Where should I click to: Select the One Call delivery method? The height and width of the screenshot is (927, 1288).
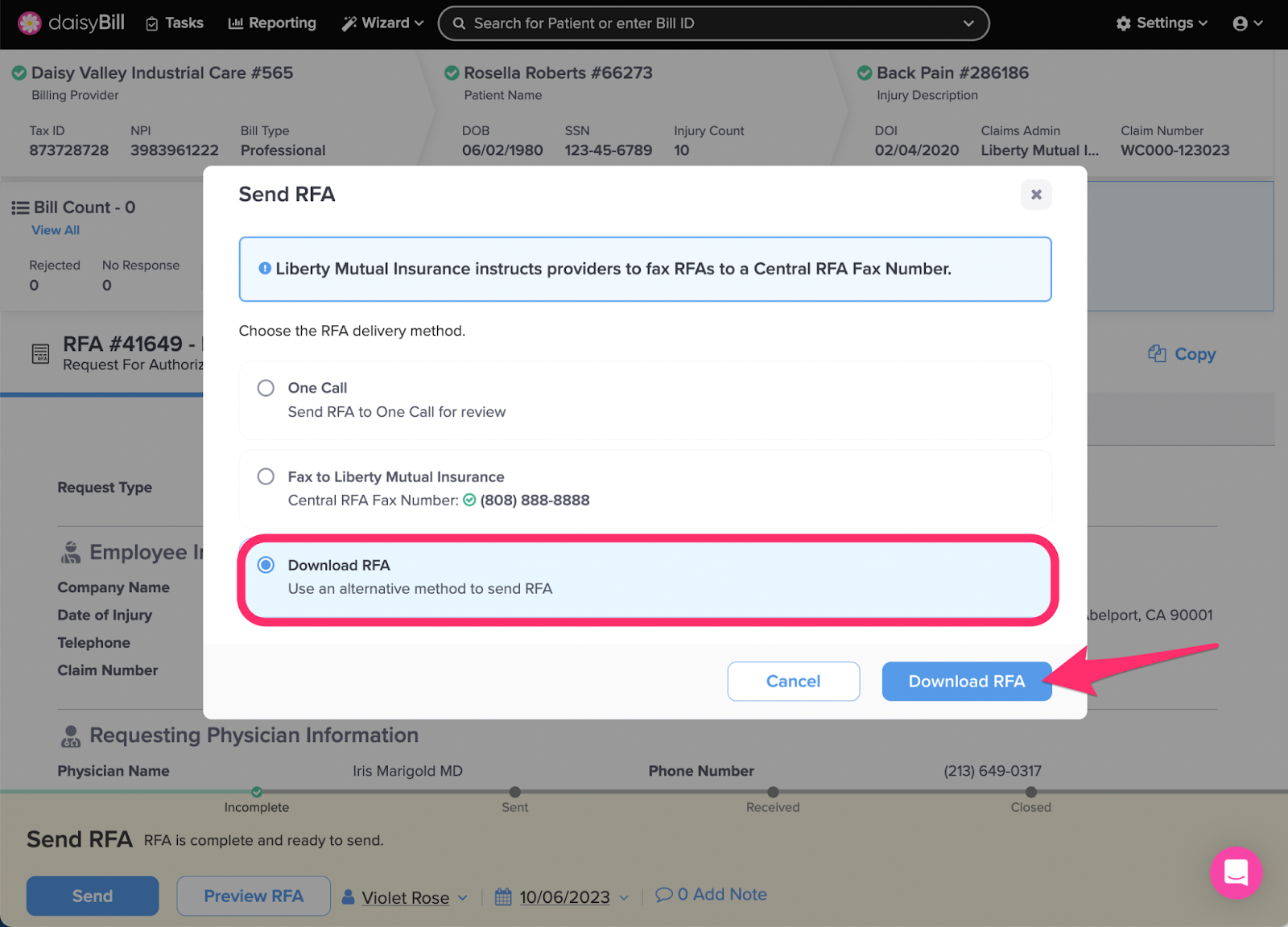tap(646, 400)
